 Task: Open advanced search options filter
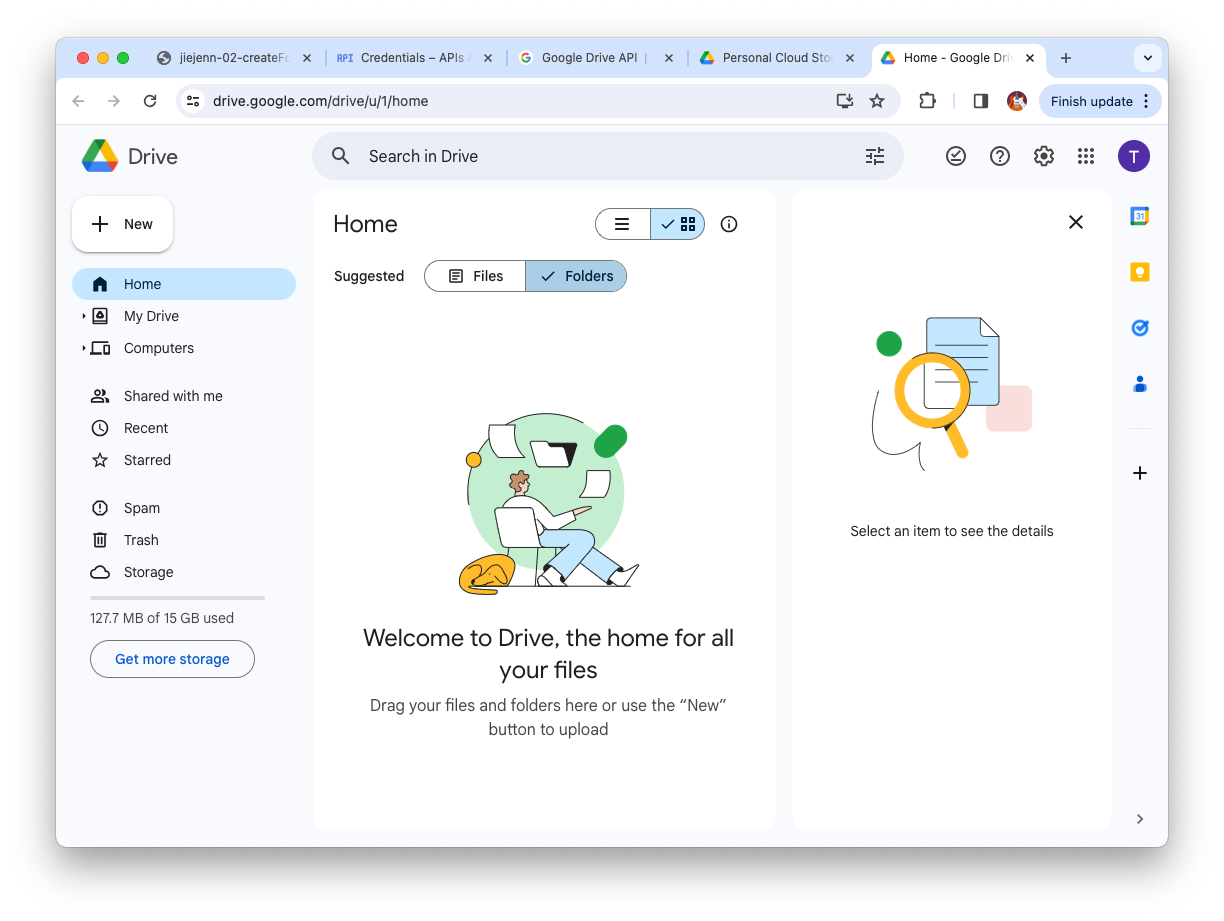(x=875, y=156)
